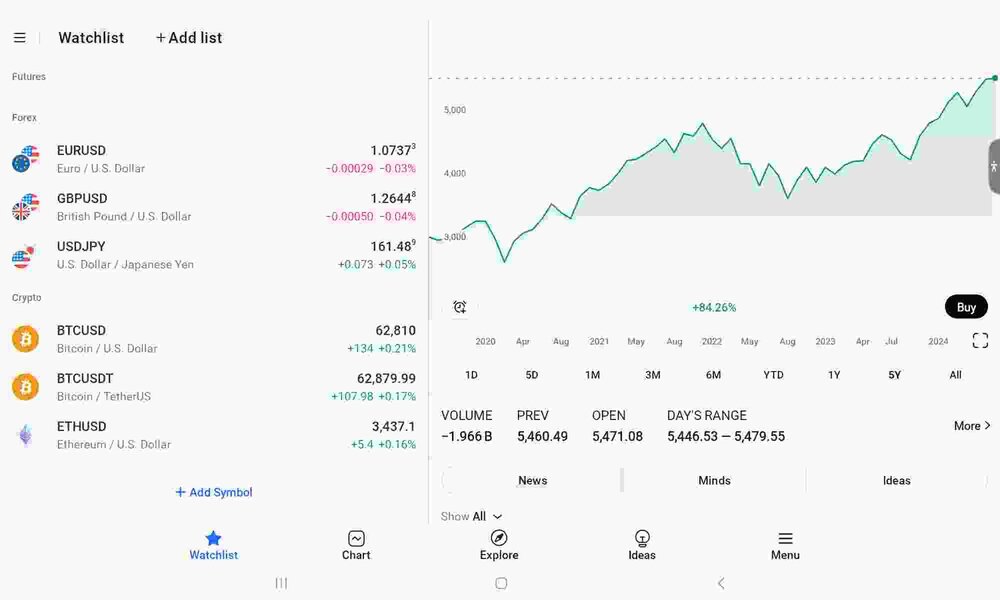Switch to the Minds tab
The height and width of the screenshot is (600, 1000).
point(714,481)
